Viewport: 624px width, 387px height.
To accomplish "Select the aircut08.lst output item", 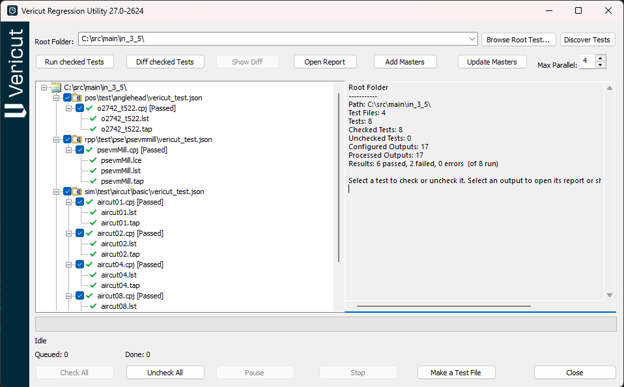I will point(119,306).
